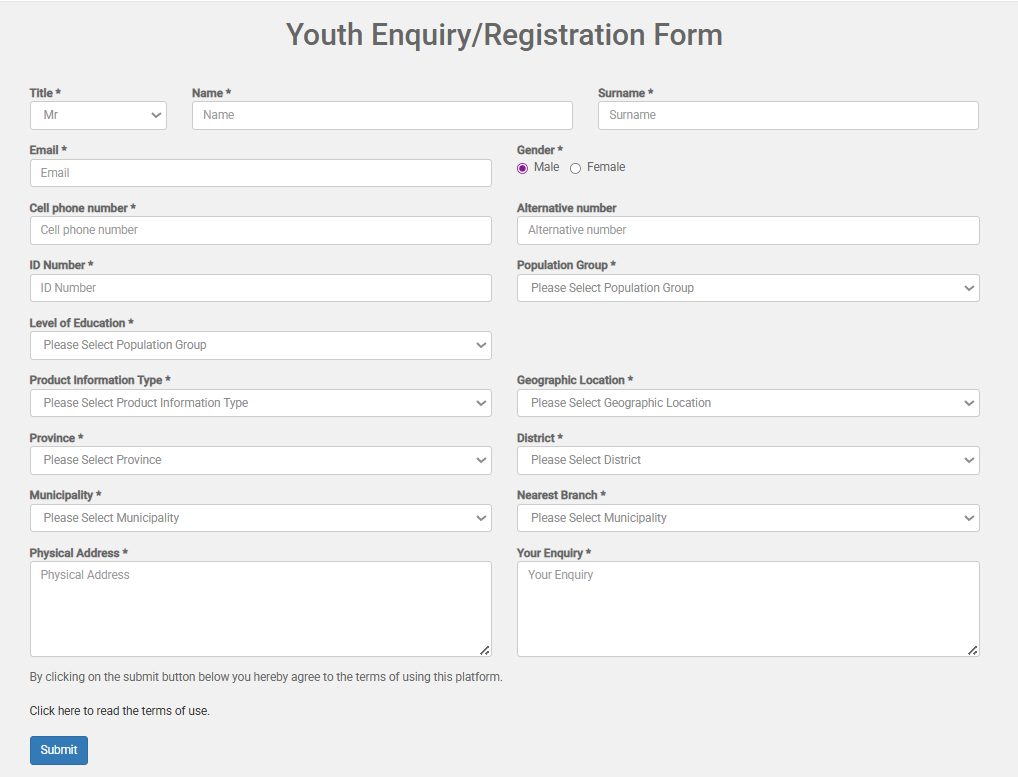
Task: Open Product Information Type dropdown
Action: click(x=260, y=403)
